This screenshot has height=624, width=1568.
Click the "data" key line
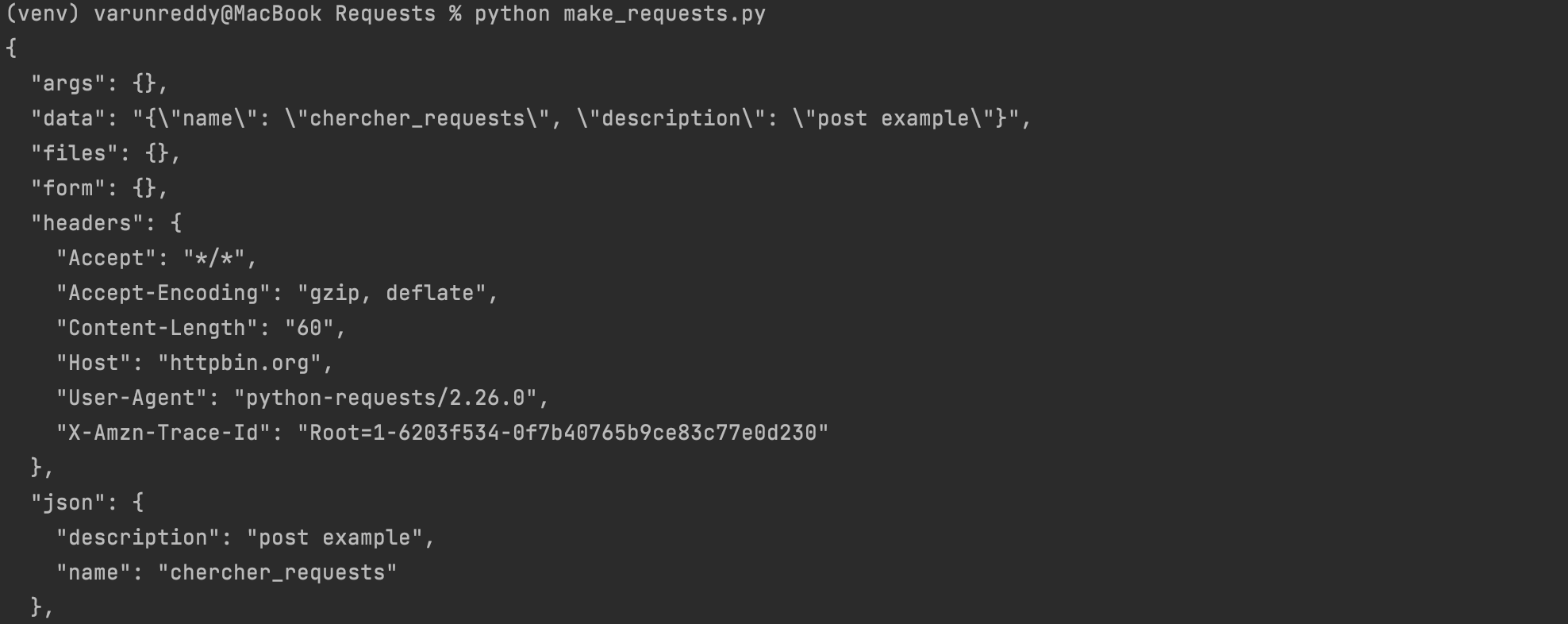click(531, 118)
